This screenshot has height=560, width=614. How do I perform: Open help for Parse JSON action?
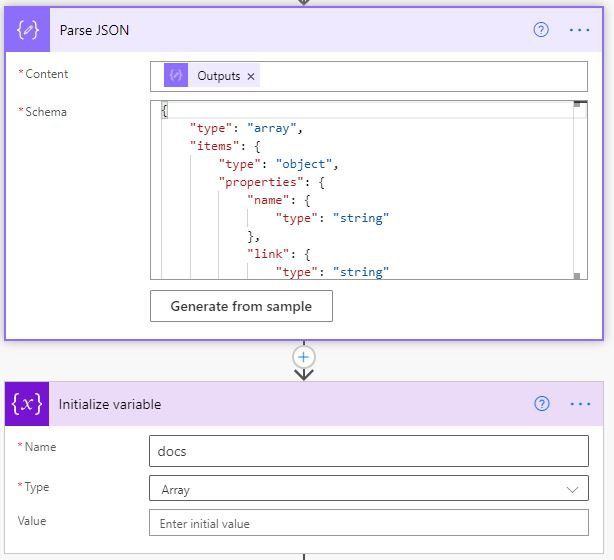tap(541, 30)
